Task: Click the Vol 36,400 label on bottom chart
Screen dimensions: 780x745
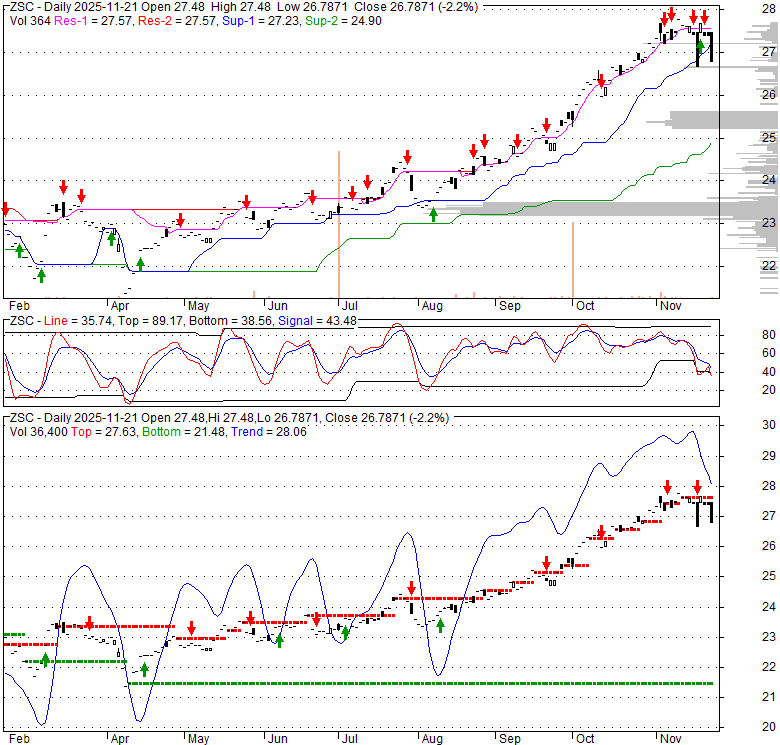Action: point(39,431)
